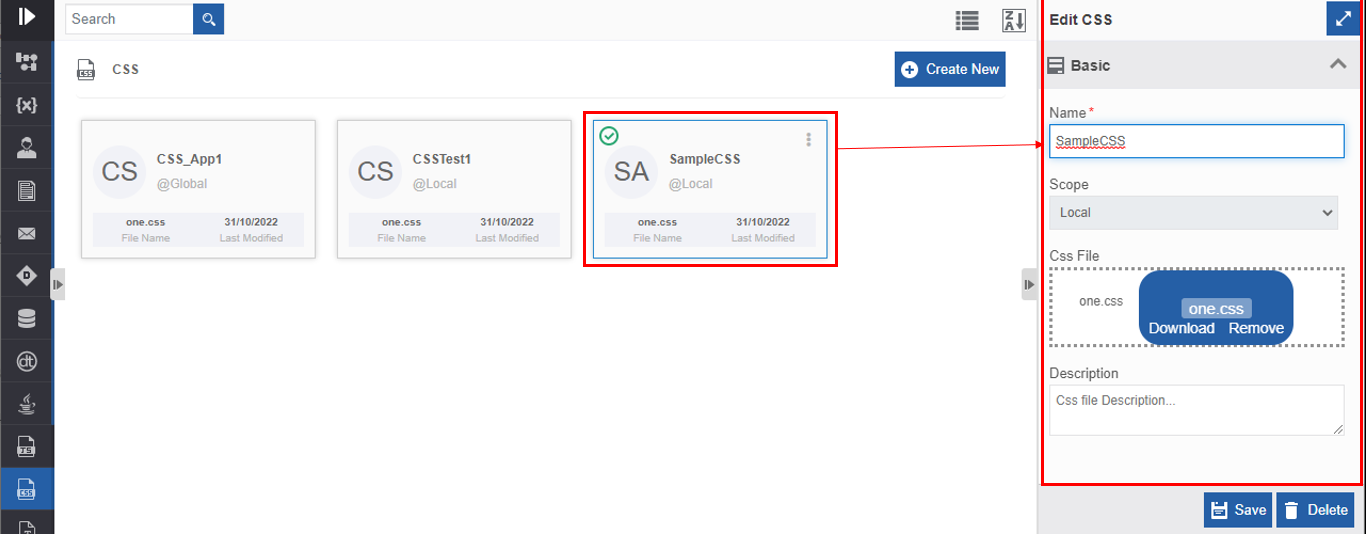1366x534 pixels.
Task: Open the dt sidebar icon
Action: tap(27, 361)
